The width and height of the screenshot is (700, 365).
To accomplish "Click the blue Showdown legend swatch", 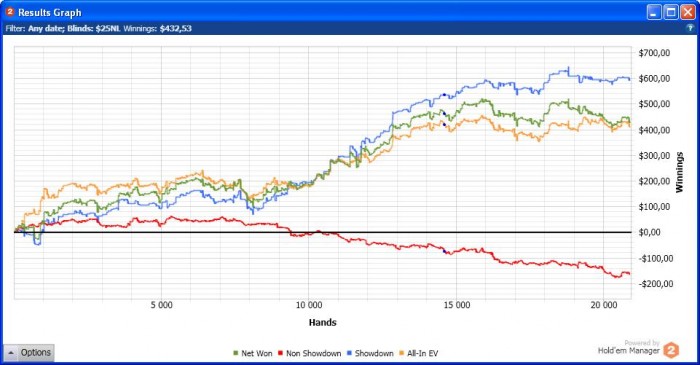I will [349, 353].
